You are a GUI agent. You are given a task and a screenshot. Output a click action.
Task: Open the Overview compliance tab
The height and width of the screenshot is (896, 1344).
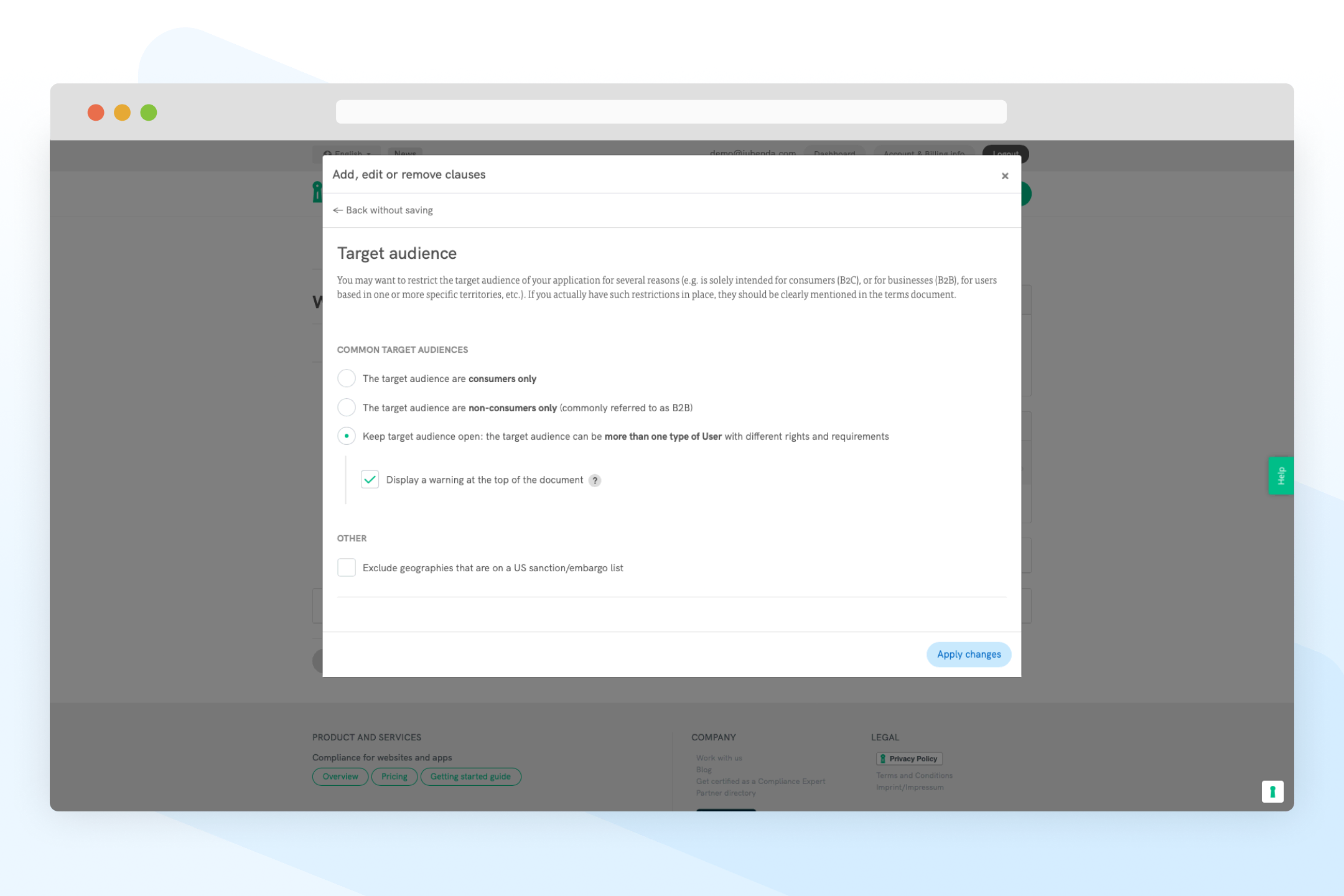click(x=340, y=776)
